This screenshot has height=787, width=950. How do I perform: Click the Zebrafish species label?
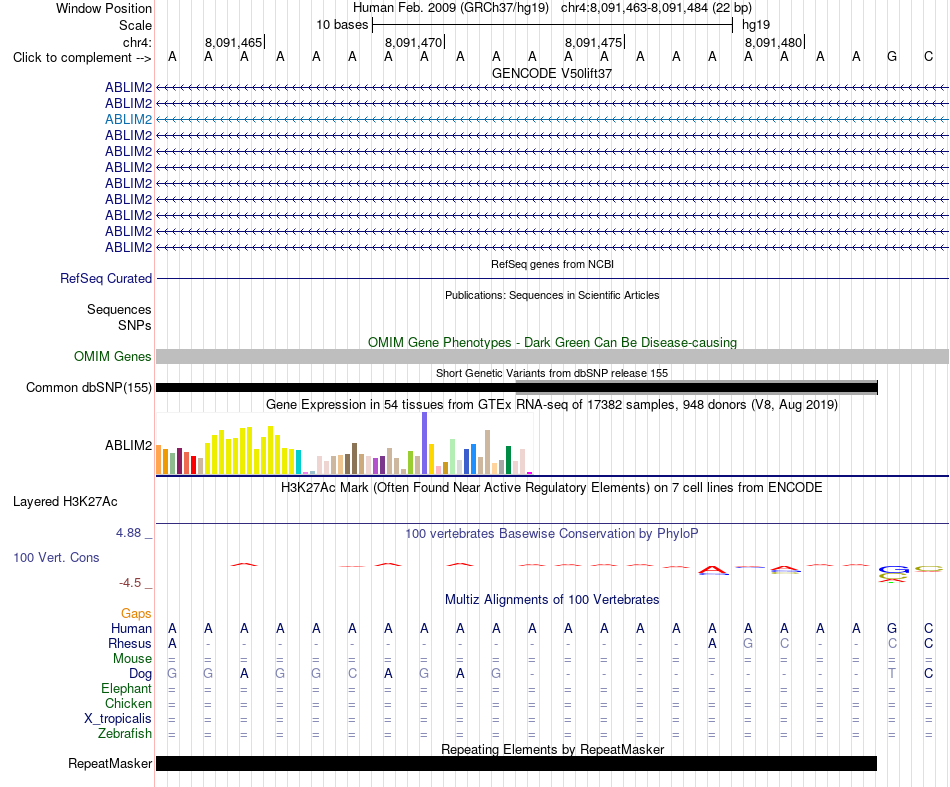(x=125, y=734)
